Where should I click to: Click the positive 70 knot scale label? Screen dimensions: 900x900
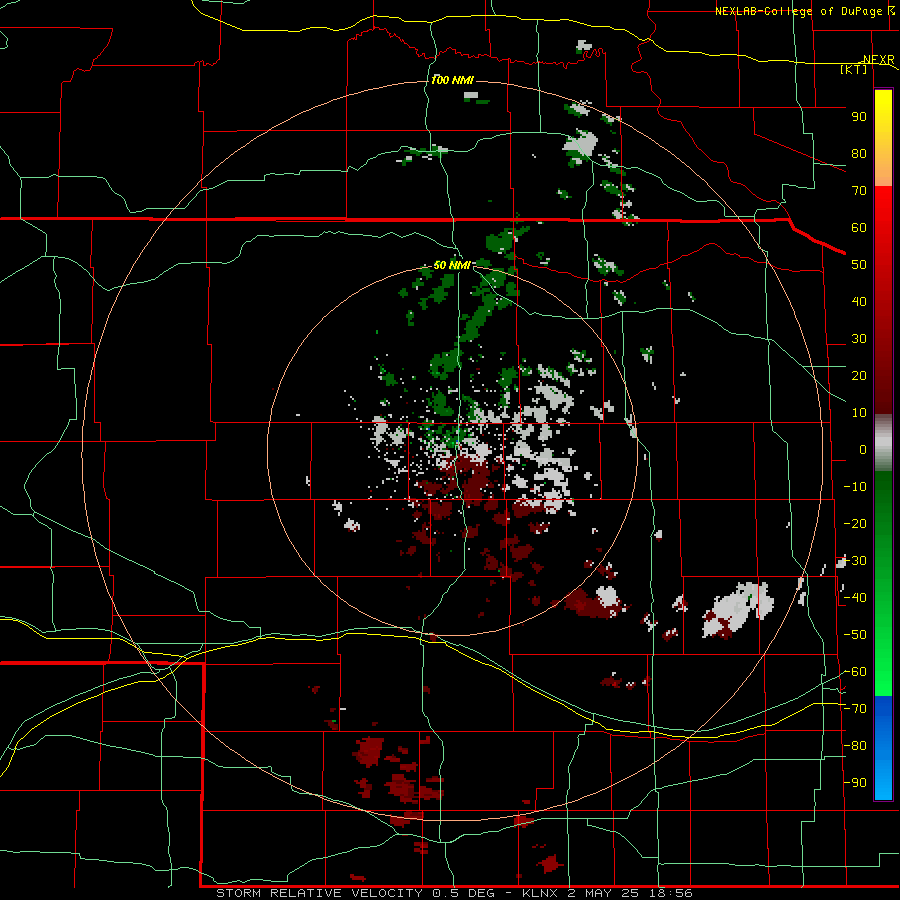[859, 191]
